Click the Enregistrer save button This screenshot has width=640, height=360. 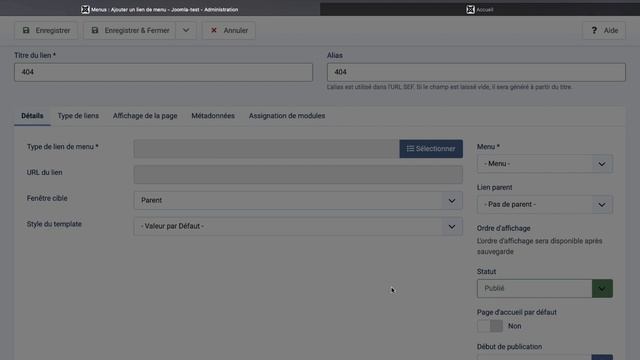coord(46,31)
